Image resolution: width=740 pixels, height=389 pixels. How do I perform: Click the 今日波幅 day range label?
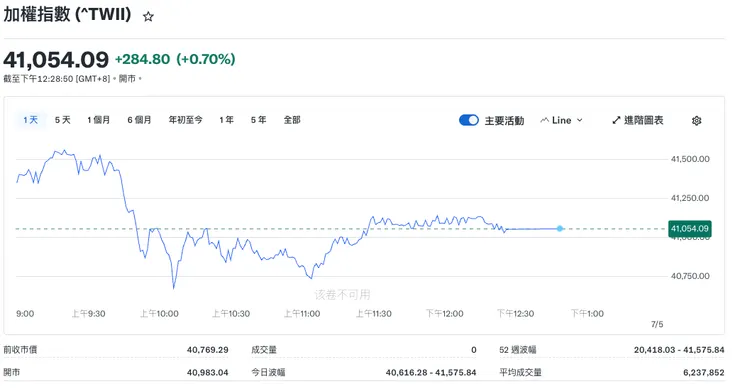268,372
